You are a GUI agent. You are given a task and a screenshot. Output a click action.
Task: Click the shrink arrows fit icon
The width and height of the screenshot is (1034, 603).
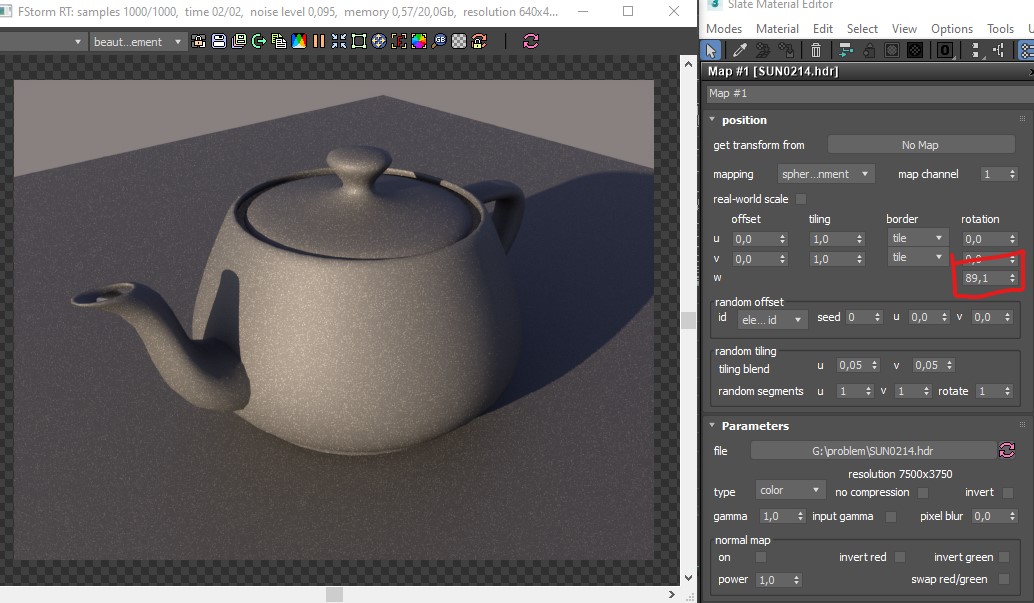(x=339, y=42)
